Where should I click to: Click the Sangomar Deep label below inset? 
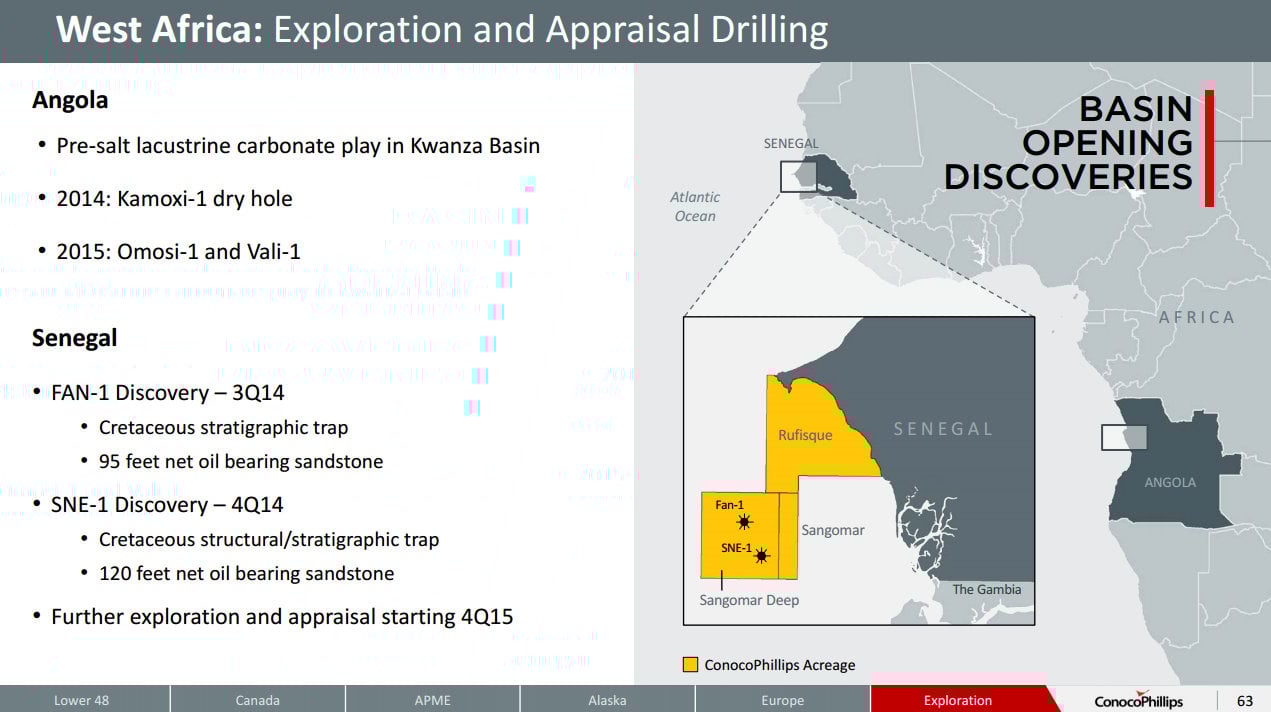(748, 600)
